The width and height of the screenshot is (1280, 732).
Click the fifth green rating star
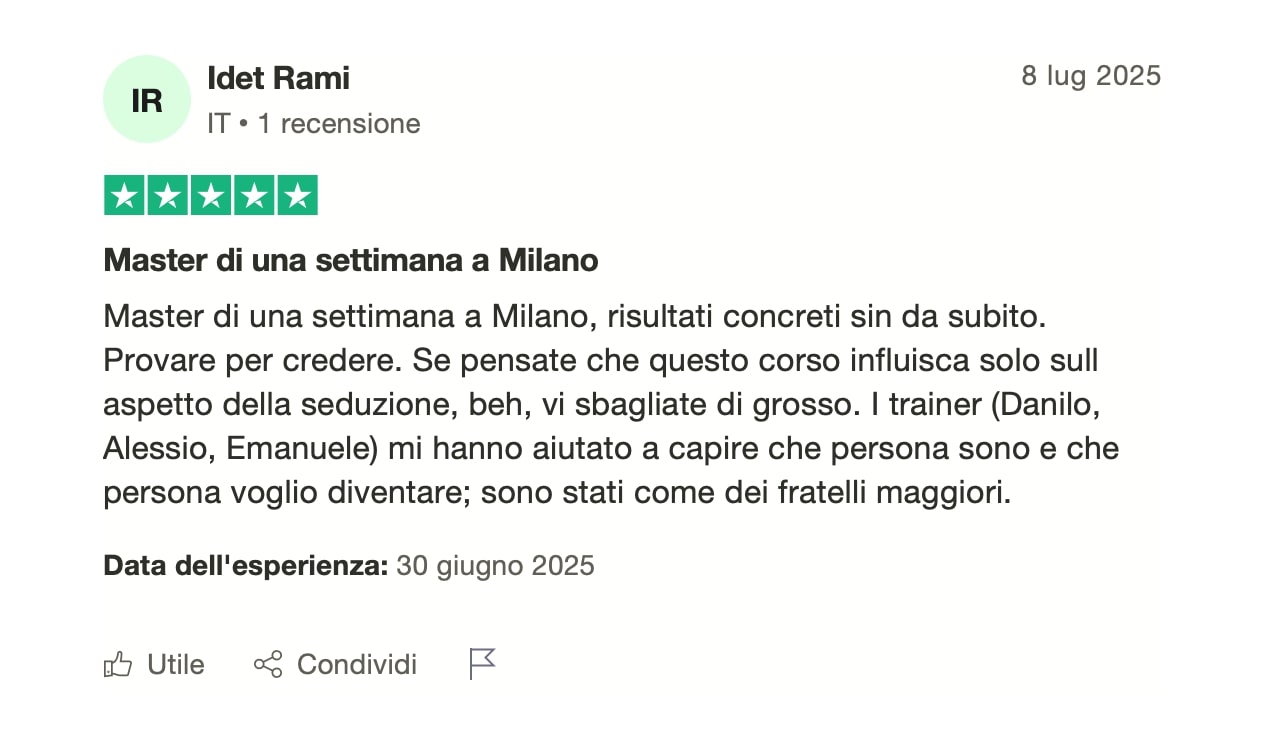pyautogui.click(x=297, y=195)
